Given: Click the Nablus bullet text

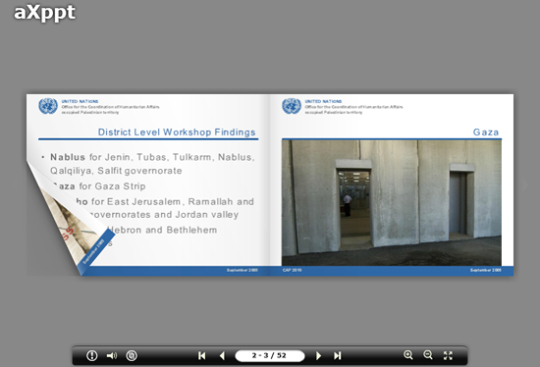Looking at the screenshot, I should coord(152,164).
